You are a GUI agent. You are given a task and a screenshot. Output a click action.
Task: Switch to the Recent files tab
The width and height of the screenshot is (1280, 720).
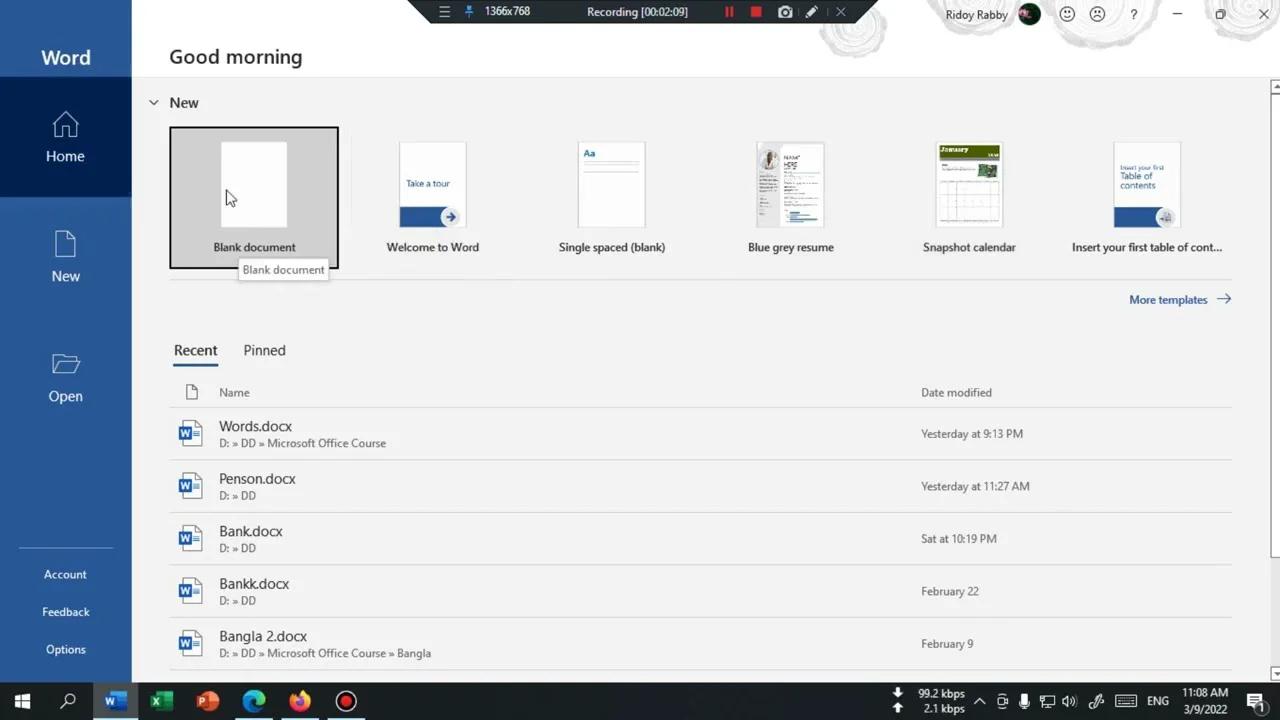coord(195,350)
